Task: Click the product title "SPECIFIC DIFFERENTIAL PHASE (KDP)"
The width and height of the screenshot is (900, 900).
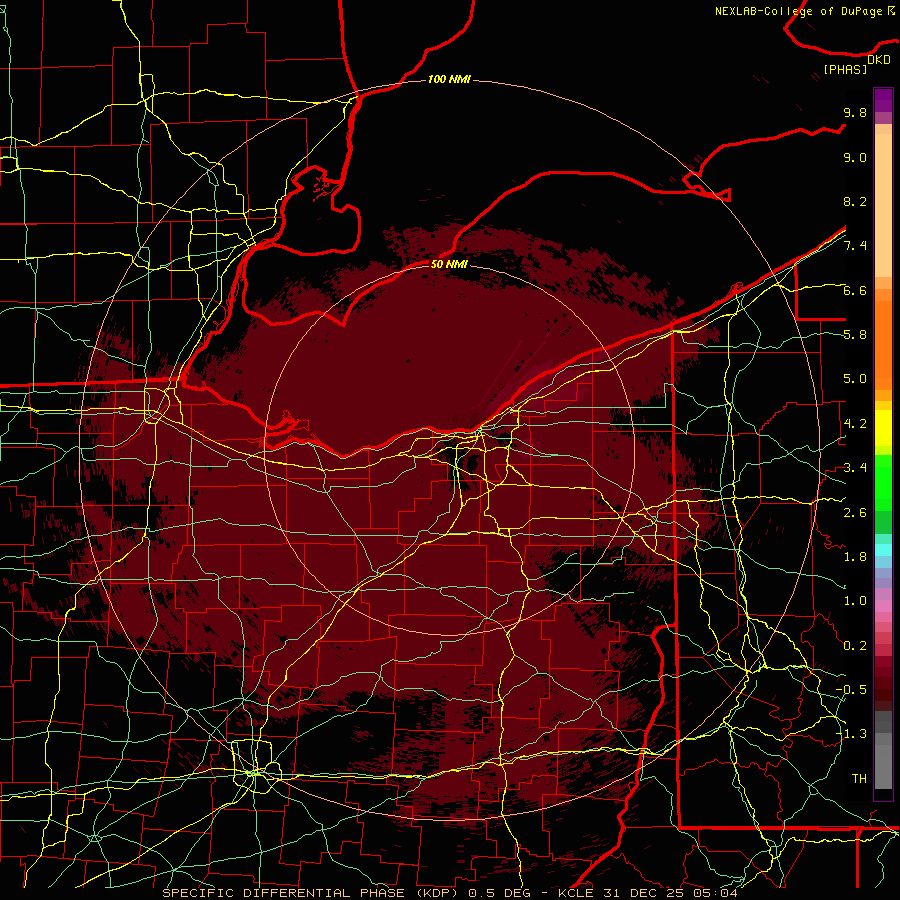Action: pos(313,893)
